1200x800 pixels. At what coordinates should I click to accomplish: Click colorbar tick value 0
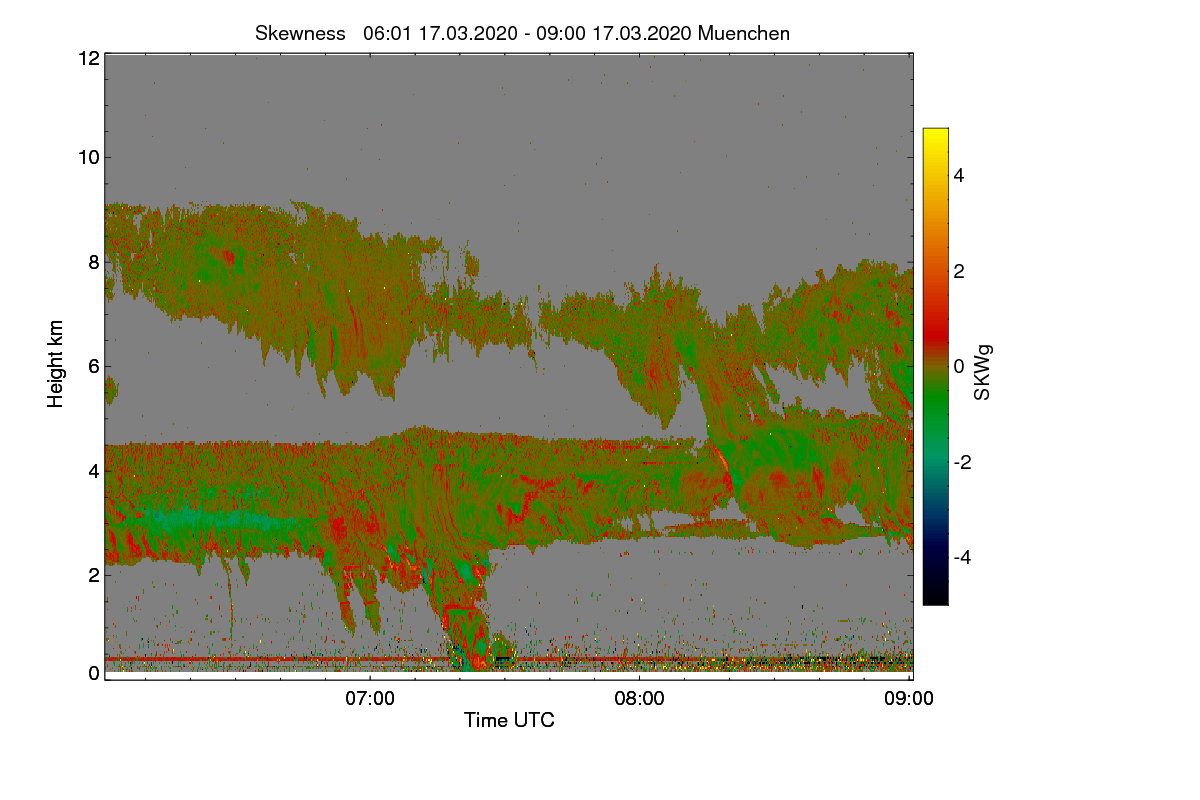pyautogui.click(x=959, y=366)
